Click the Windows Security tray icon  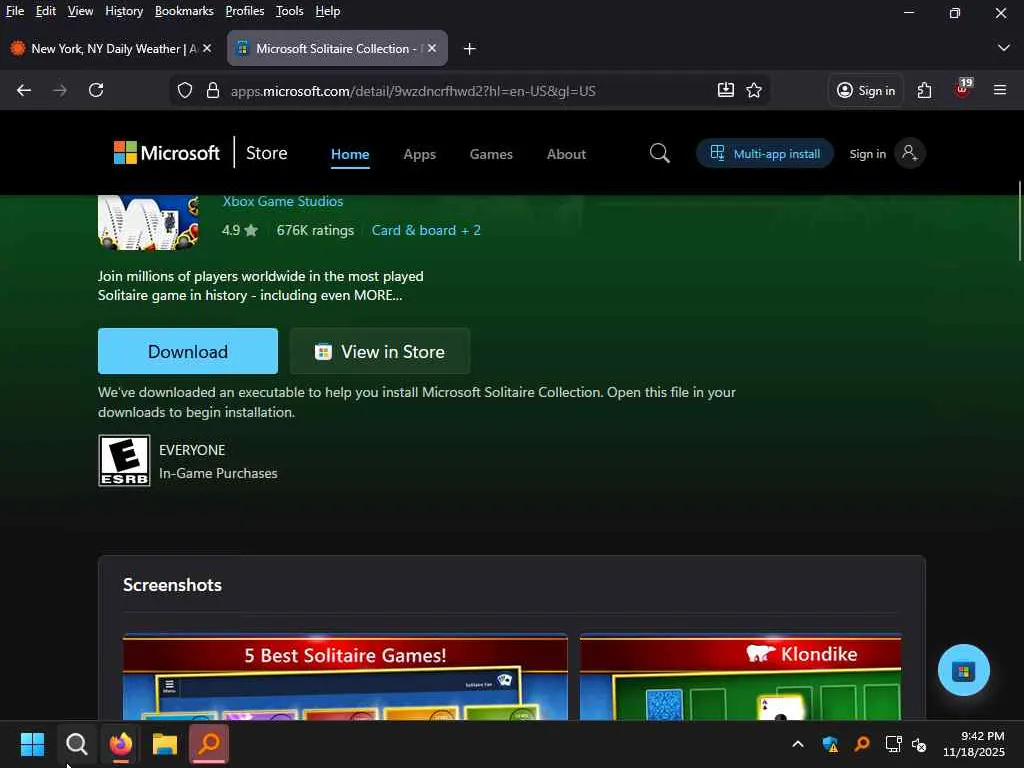click(x=830, y=744)
